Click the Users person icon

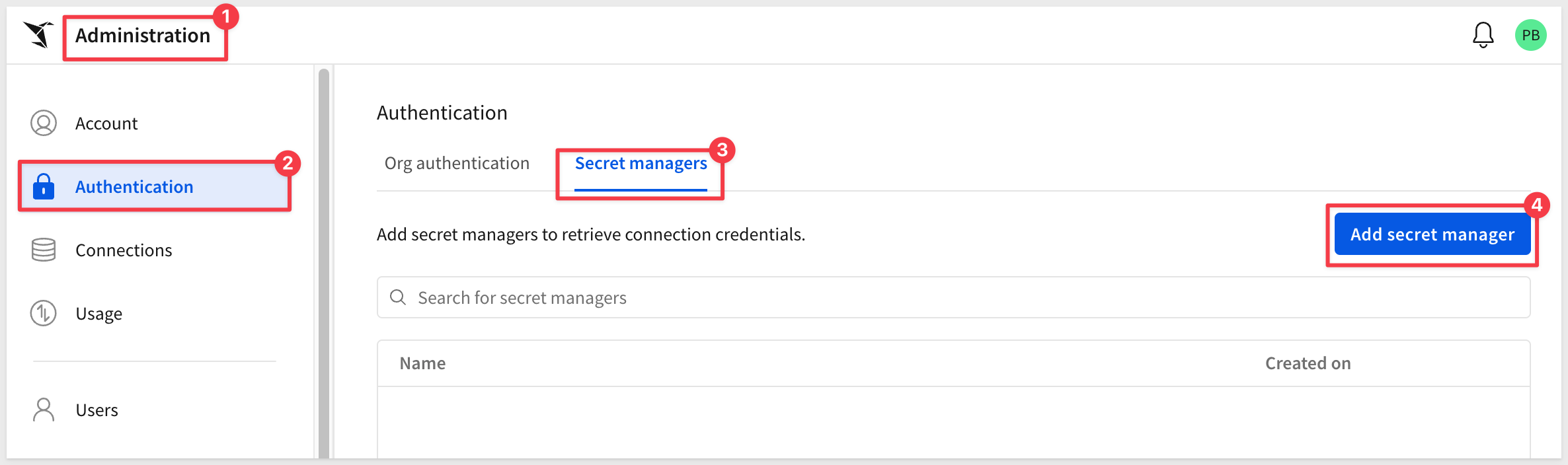44,410
